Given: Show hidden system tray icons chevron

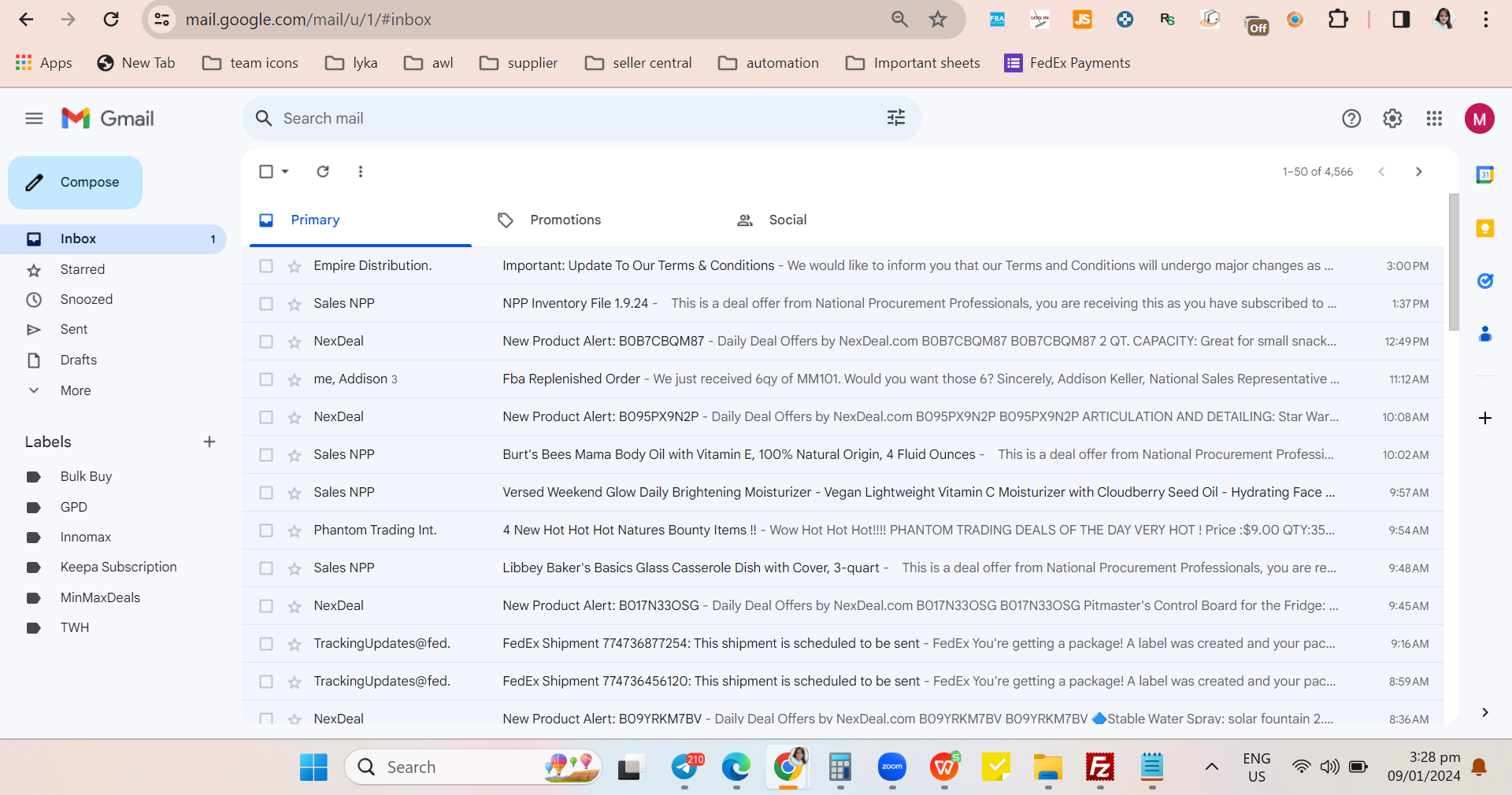Looking at the screenshot, I should click(1212, 767).
